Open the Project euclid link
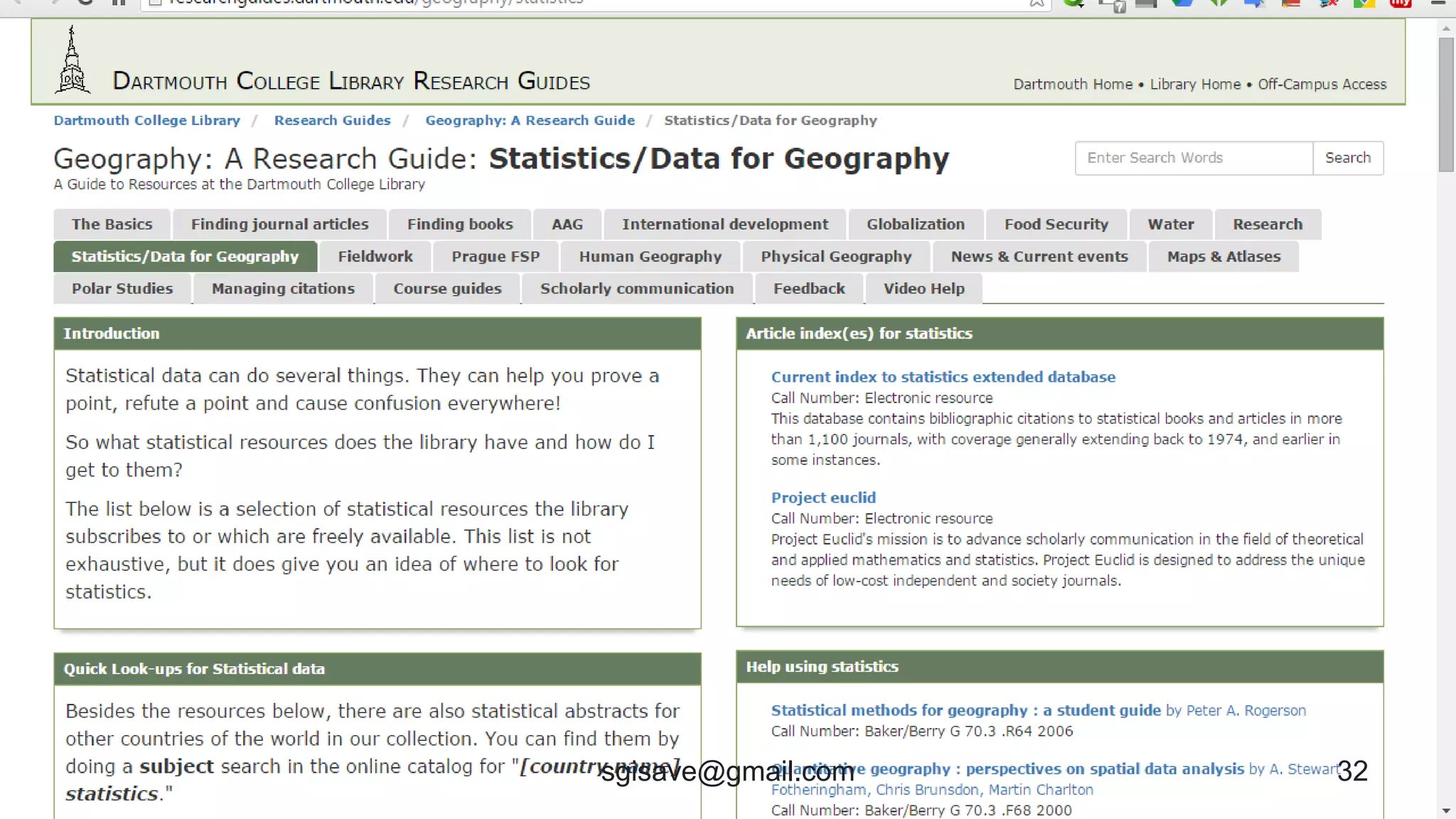 click(823, 498)
